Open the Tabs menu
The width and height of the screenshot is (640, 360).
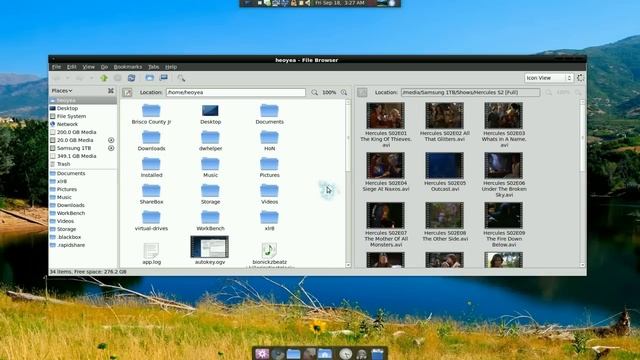[x=153, y=67]
